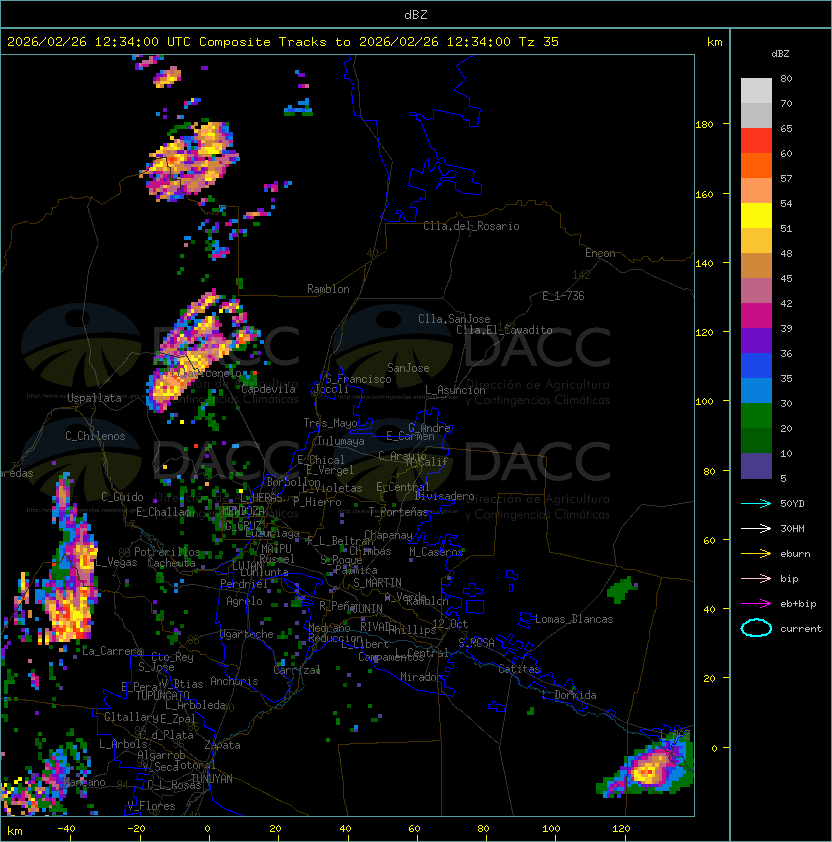The width and height of the screenshot is (832, 842).
Task: Click the 'TUNUYAN' map label
Action: point(212,778)
